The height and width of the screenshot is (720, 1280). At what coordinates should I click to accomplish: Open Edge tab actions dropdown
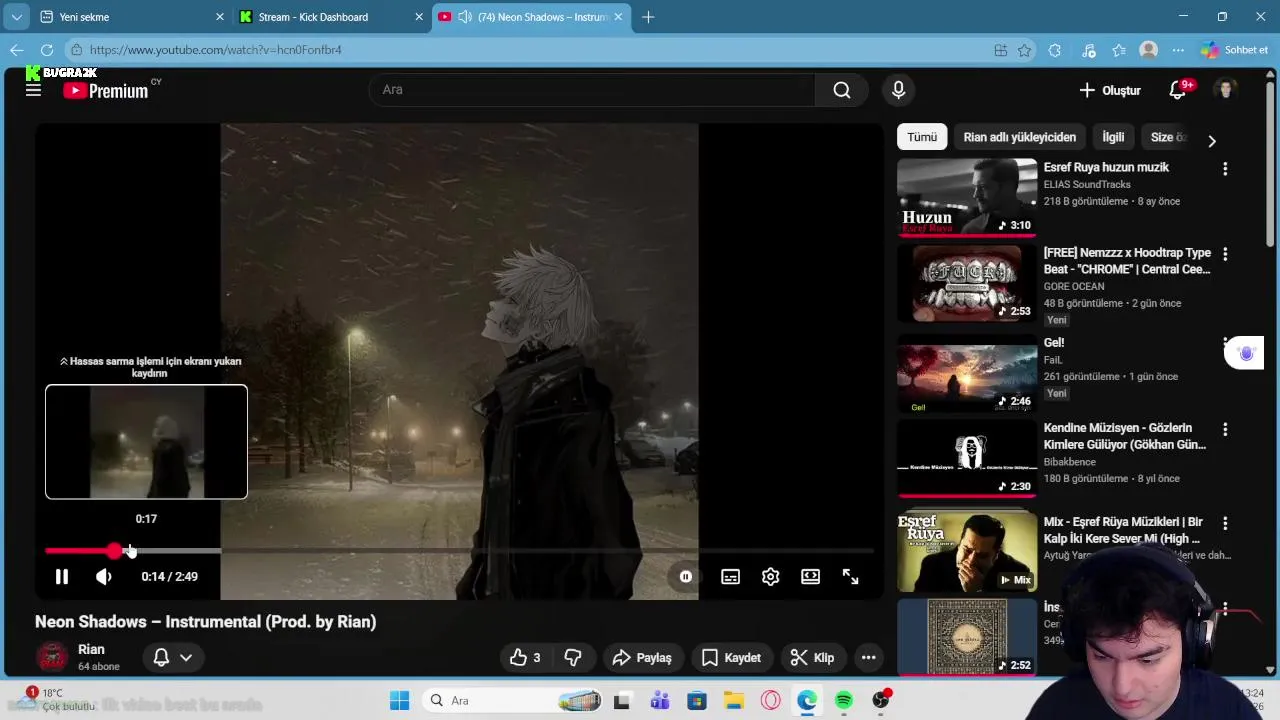pos(16,17)
